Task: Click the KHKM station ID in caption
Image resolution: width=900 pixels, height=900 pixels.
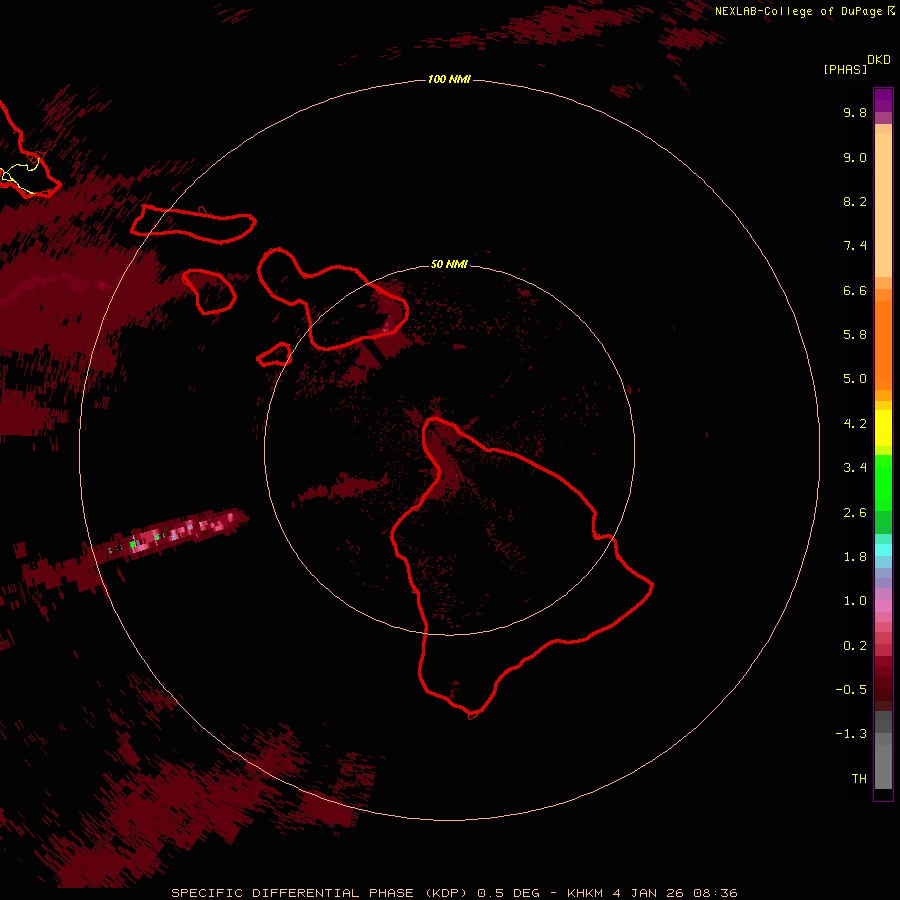Action: [x=585, y=893]
